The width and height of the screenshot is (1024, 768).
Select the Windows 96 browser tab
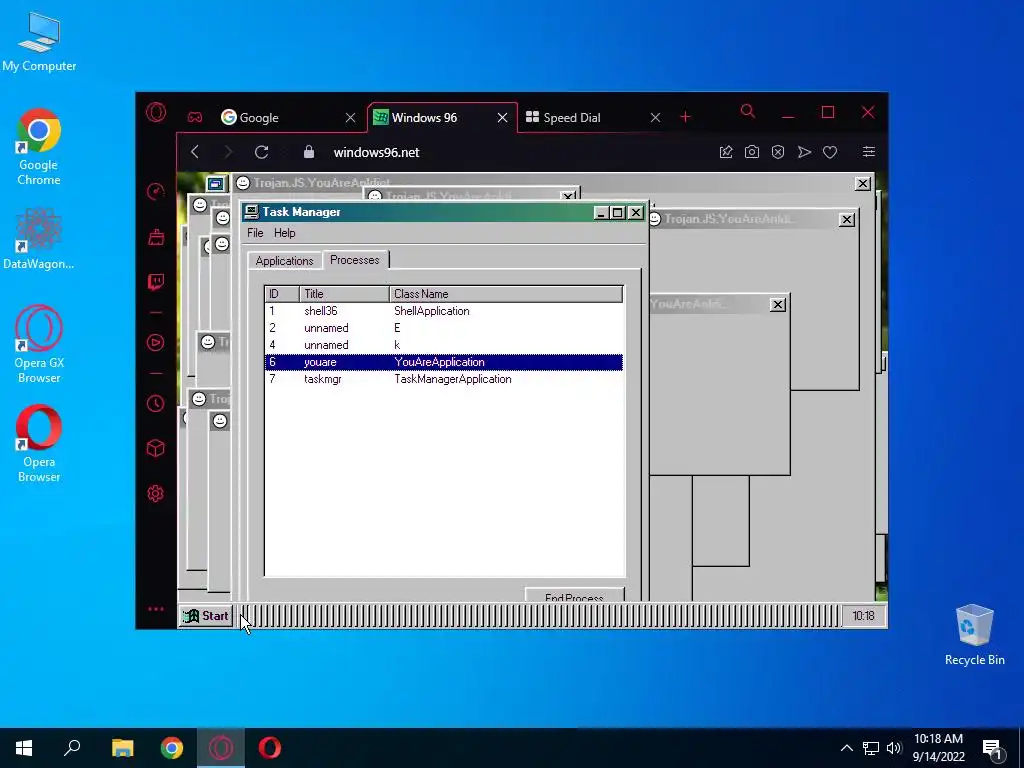443,118
